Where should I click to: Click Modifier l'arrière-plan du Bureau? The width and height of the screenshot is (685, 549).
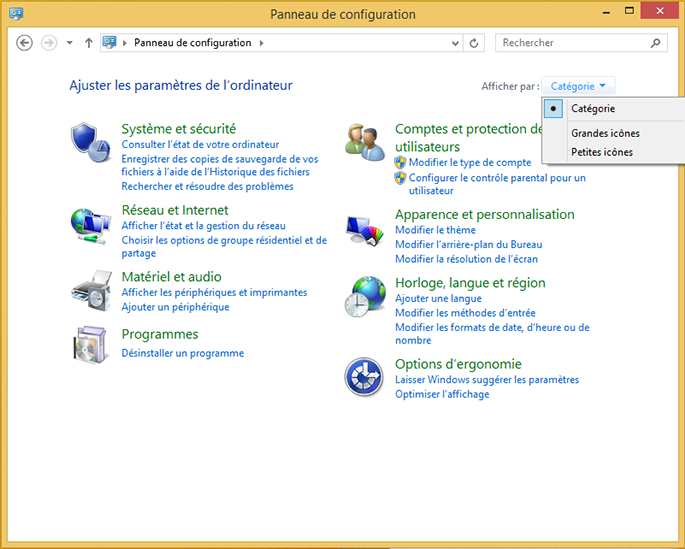(x=469, y=245)
